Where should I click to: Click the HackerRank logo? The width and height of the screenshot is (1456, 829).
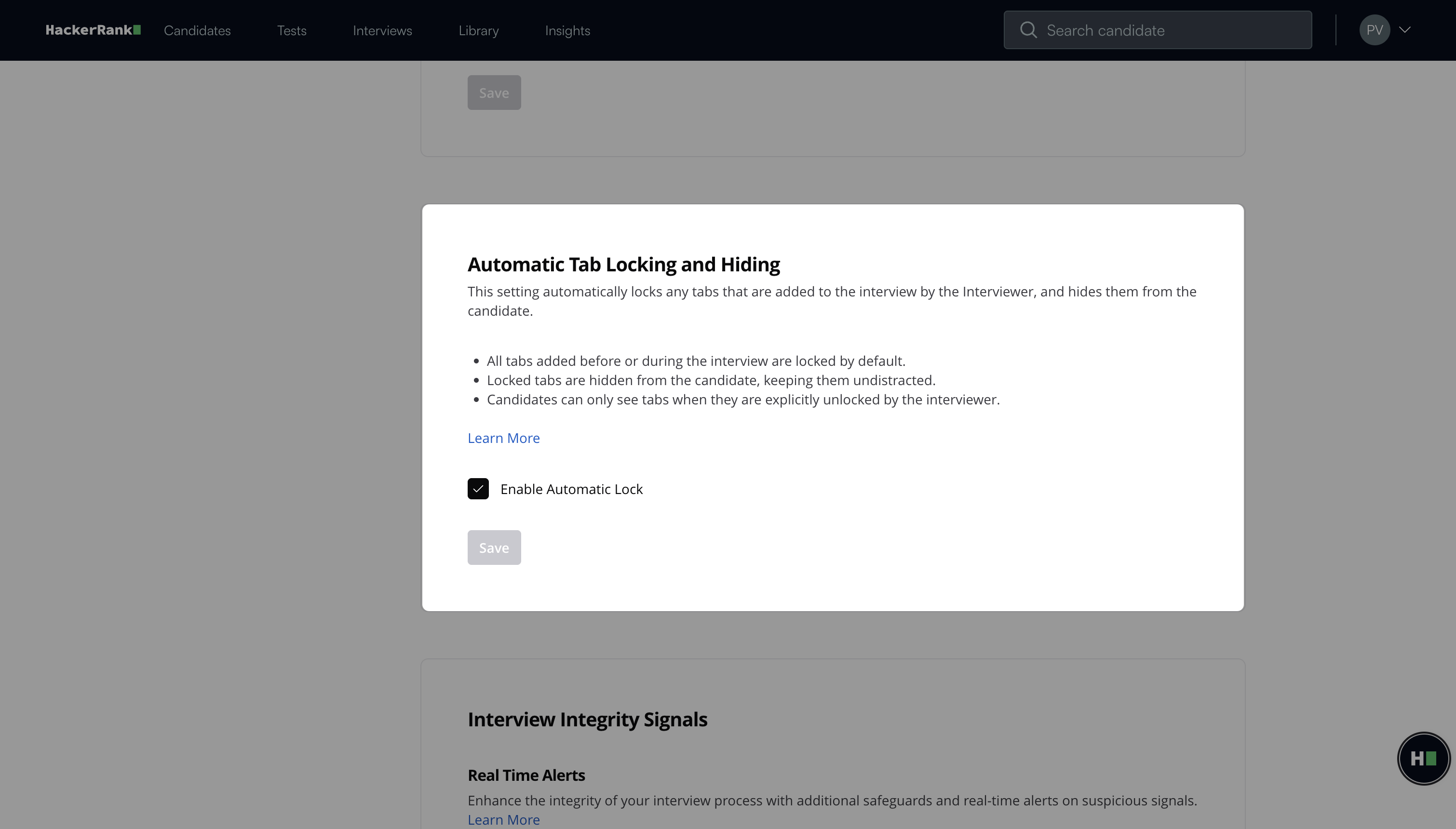(93, 30)
